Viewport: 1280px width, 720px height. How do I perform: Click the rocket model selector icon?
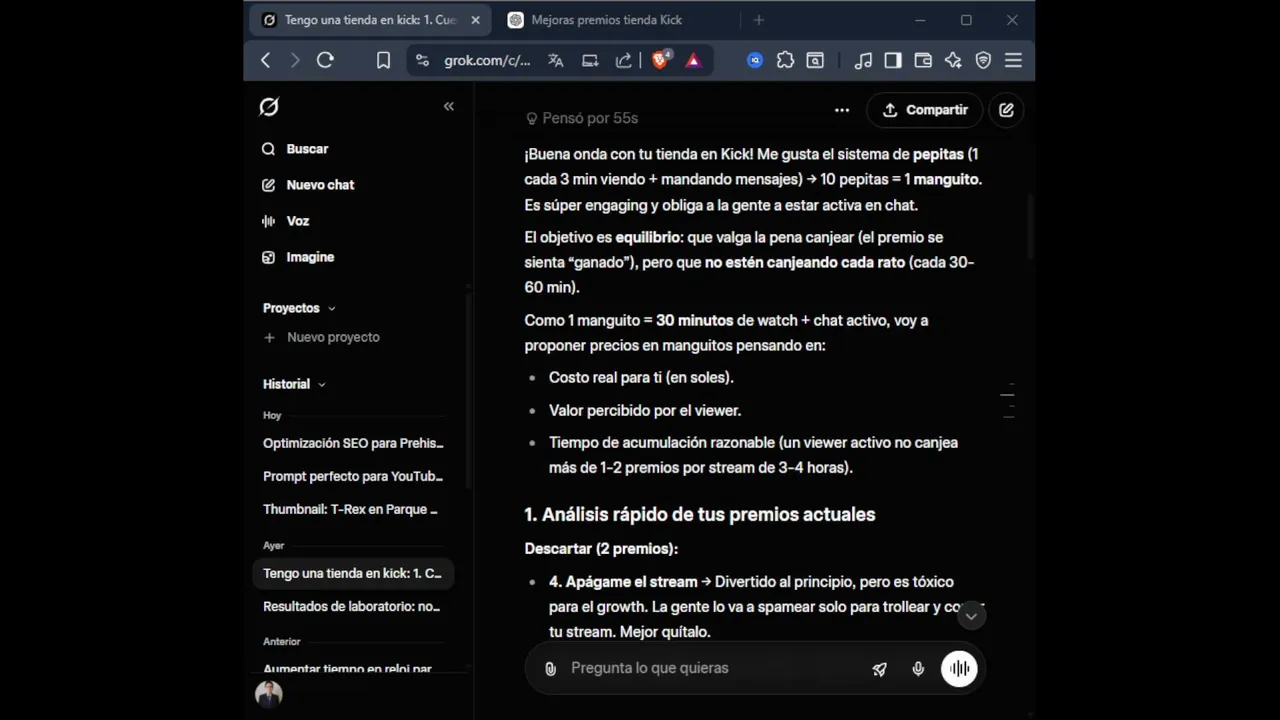879,669
